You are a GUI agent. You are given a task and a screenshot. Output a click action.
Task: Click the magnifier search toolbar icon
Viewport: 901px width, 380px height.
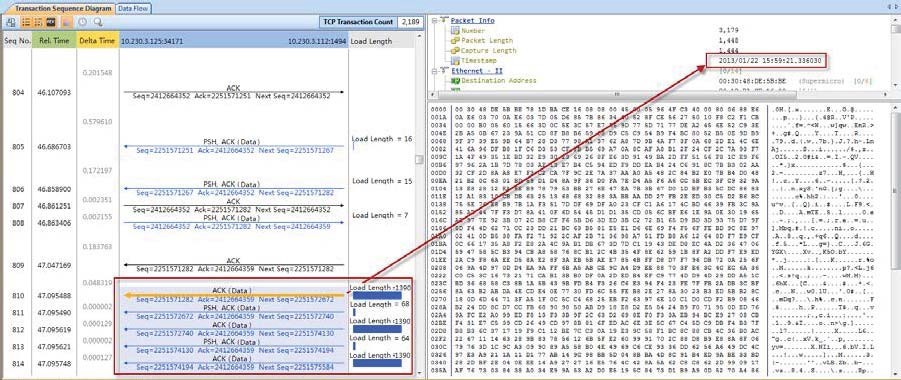pos(98,22)
